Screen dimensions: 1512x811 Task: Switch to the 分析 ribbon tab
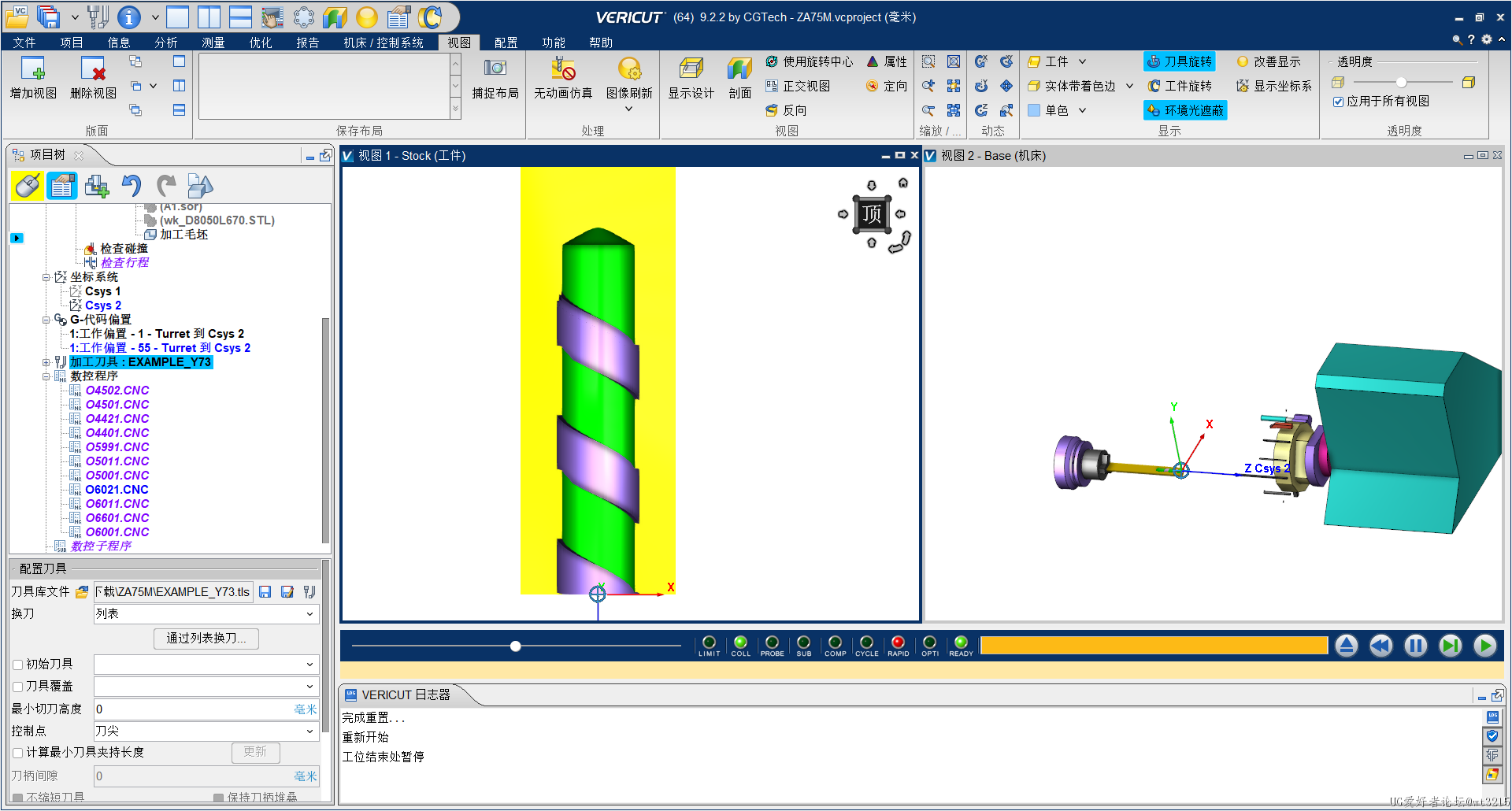coord(166,43)
